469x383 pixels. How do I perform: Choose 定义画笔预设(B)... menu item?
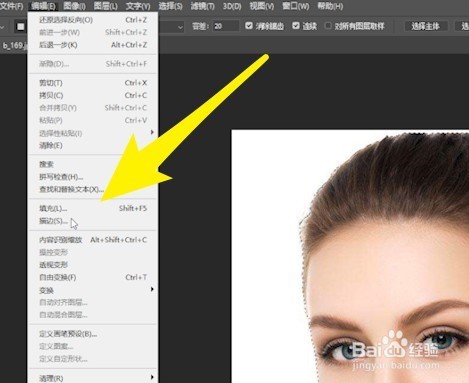93,334
